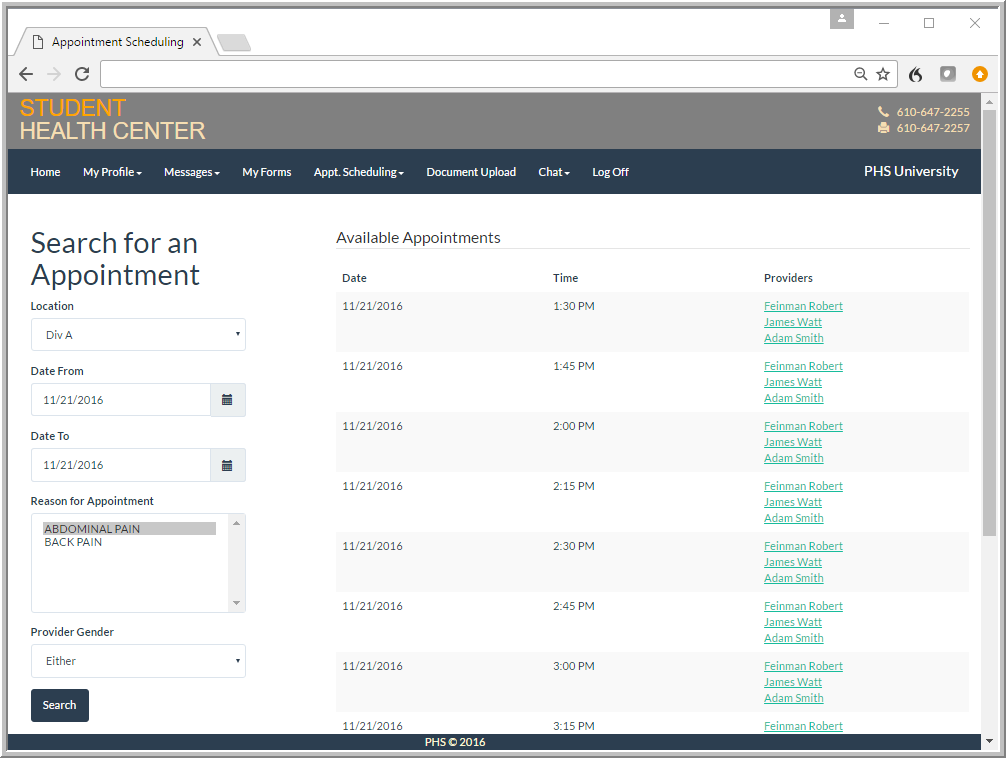Viewport: 1006px width, 758px height.
Task: Open calendar picker for Date To
Action: point(227,465)
